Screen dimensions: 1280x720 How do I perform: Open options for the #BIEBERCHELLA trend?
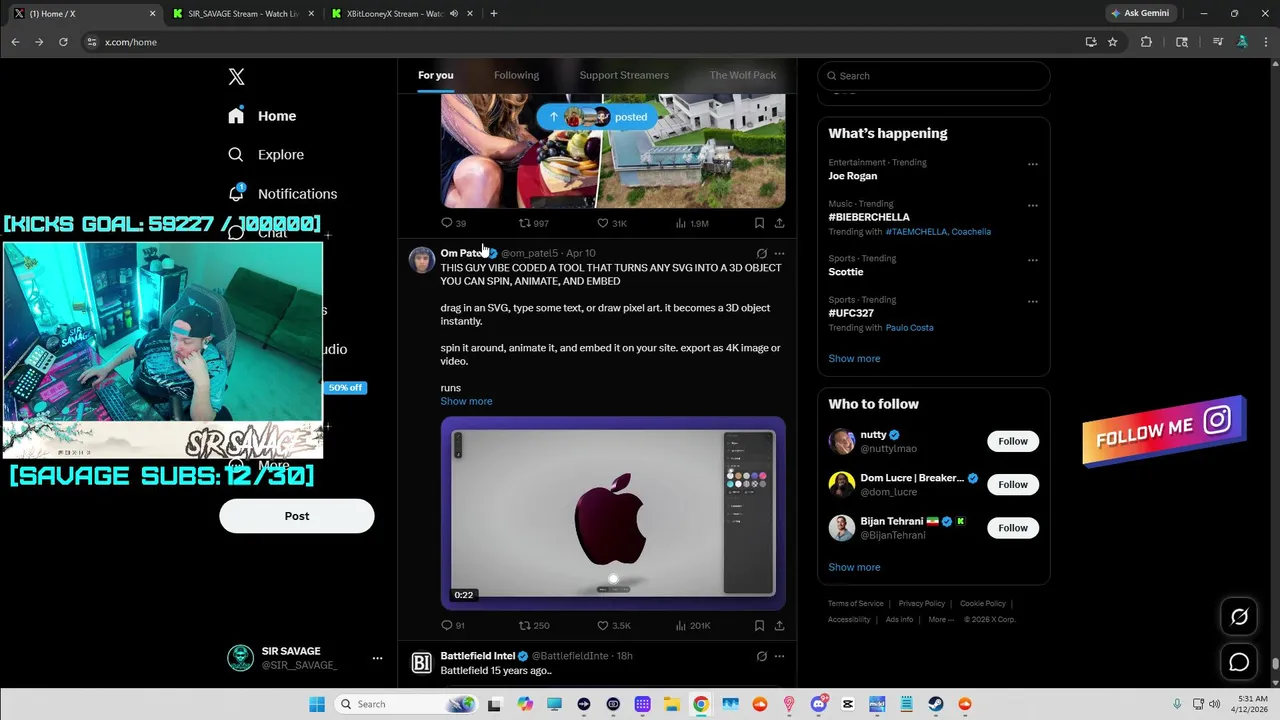(x=1032, y=206)
